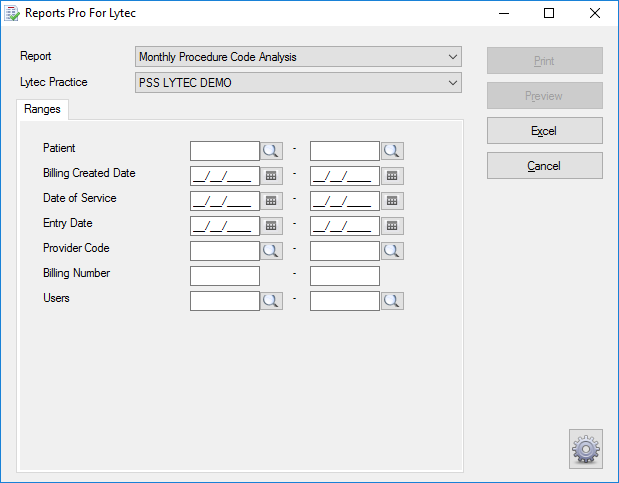619x483 pixels.
Task: Focus the Patient end range field
Action: (x=345, y=151)
